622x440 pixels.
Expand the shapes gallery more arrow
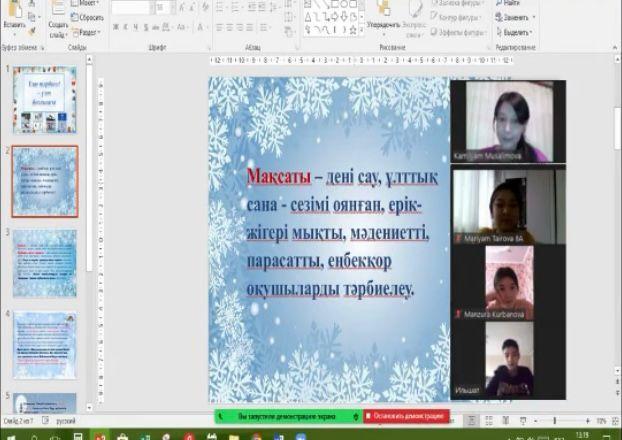pos(361,30)
